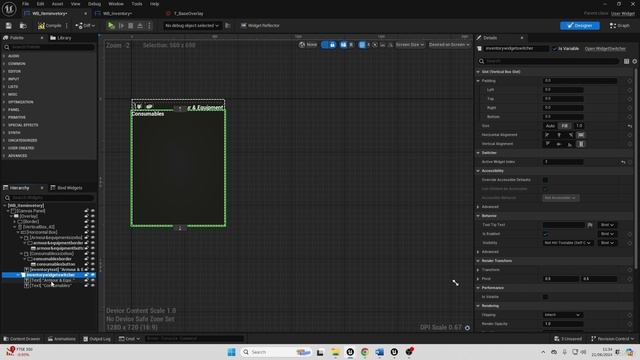Select vertical alignment top icon
This screenshot has height=360, width=640.
[547, 144]
